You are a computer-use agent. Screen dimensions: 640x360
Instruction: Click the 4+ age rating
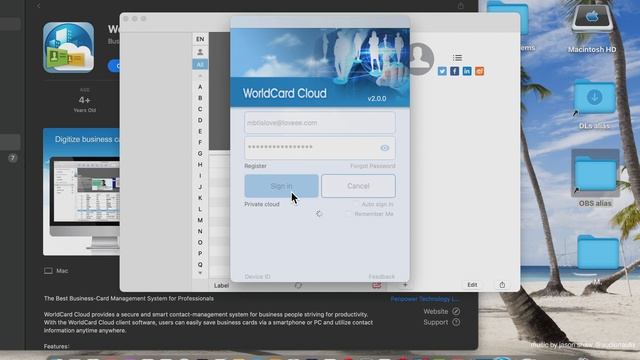click(x=84, y=100)
